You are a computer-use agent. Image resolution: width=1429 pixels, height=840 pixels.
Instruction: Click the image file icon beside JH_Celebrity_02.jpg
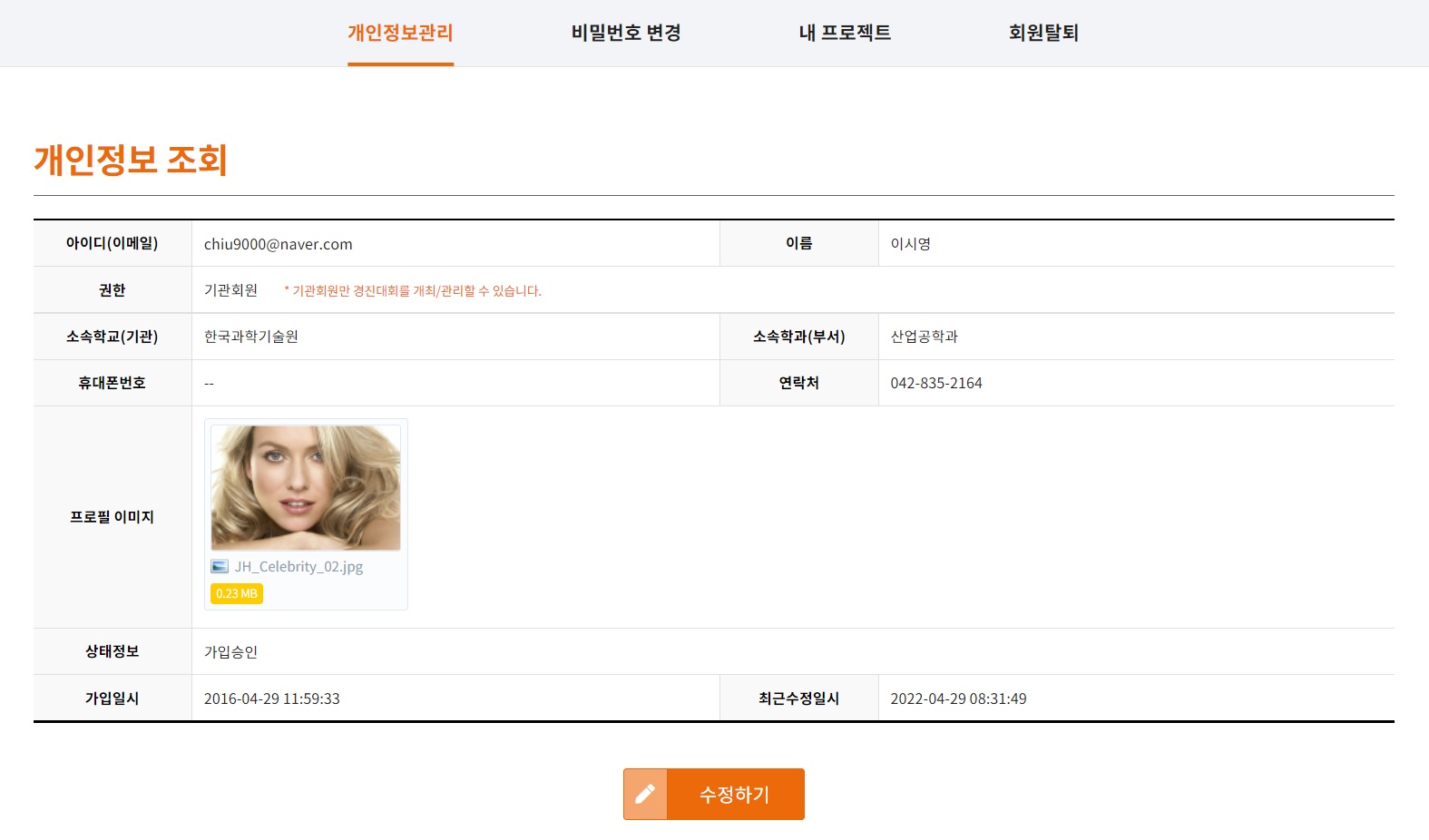pos(220,567)
